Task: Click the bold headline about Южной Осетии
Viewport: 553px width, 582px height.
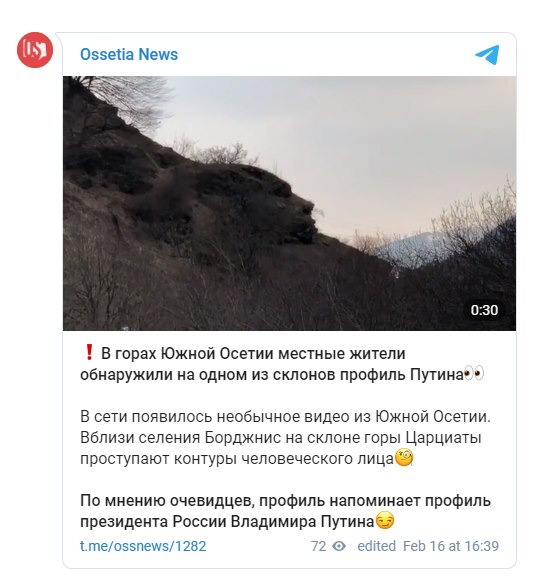Action: pyautogui.click(x=282, y=364)
